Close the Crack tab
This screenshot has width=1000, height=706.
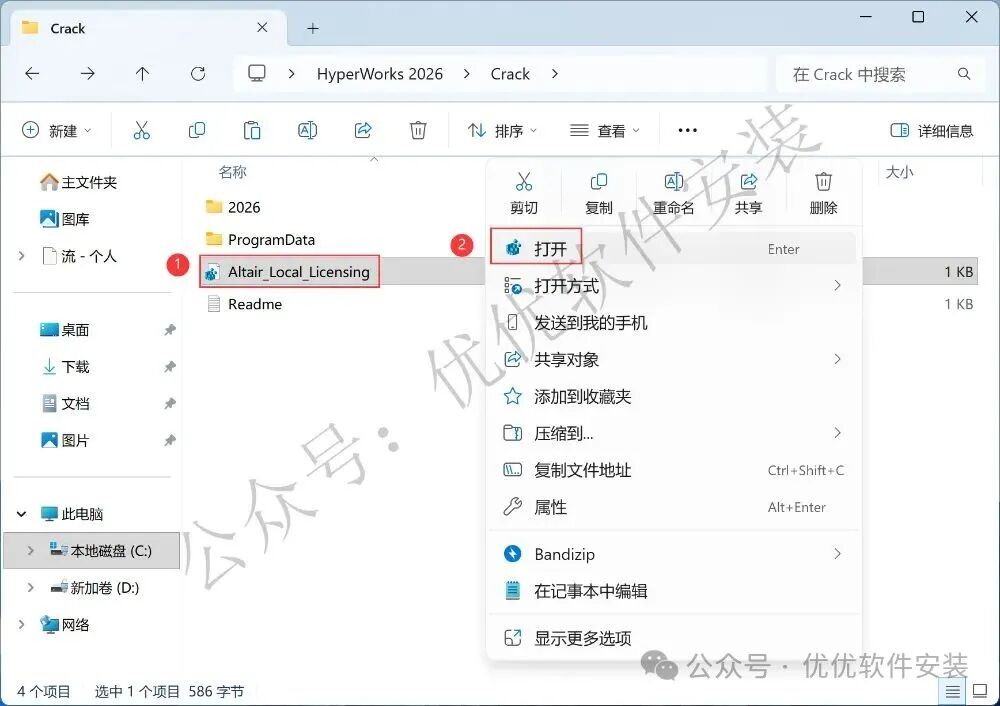click(x=262, y=27)
